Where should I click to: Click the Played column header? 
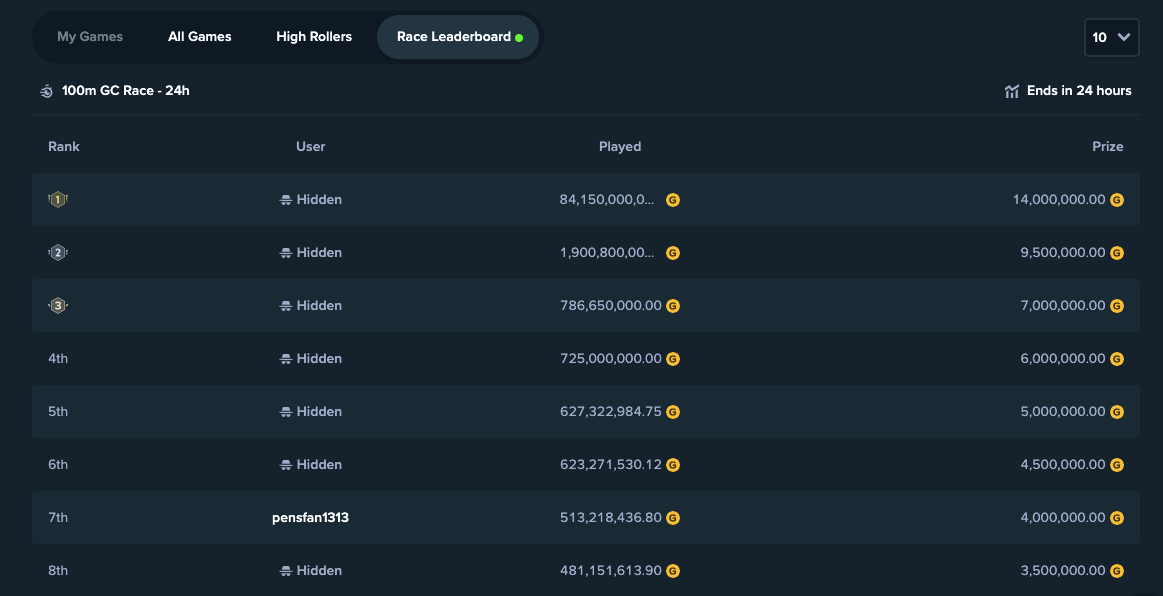click(620, 147)
